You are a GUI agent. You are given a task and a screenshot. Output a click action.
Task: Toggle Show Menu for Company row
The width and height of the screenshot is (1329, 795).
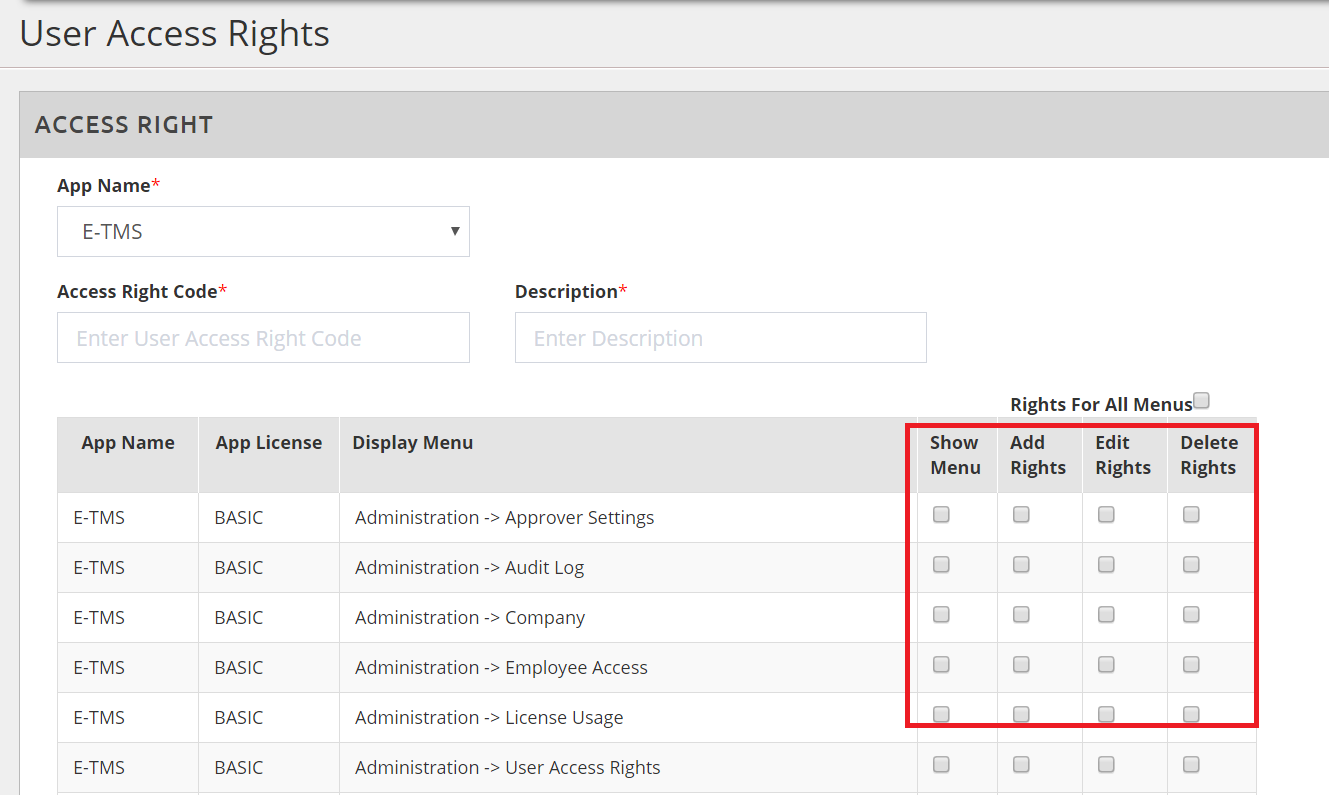coord(941,615)
